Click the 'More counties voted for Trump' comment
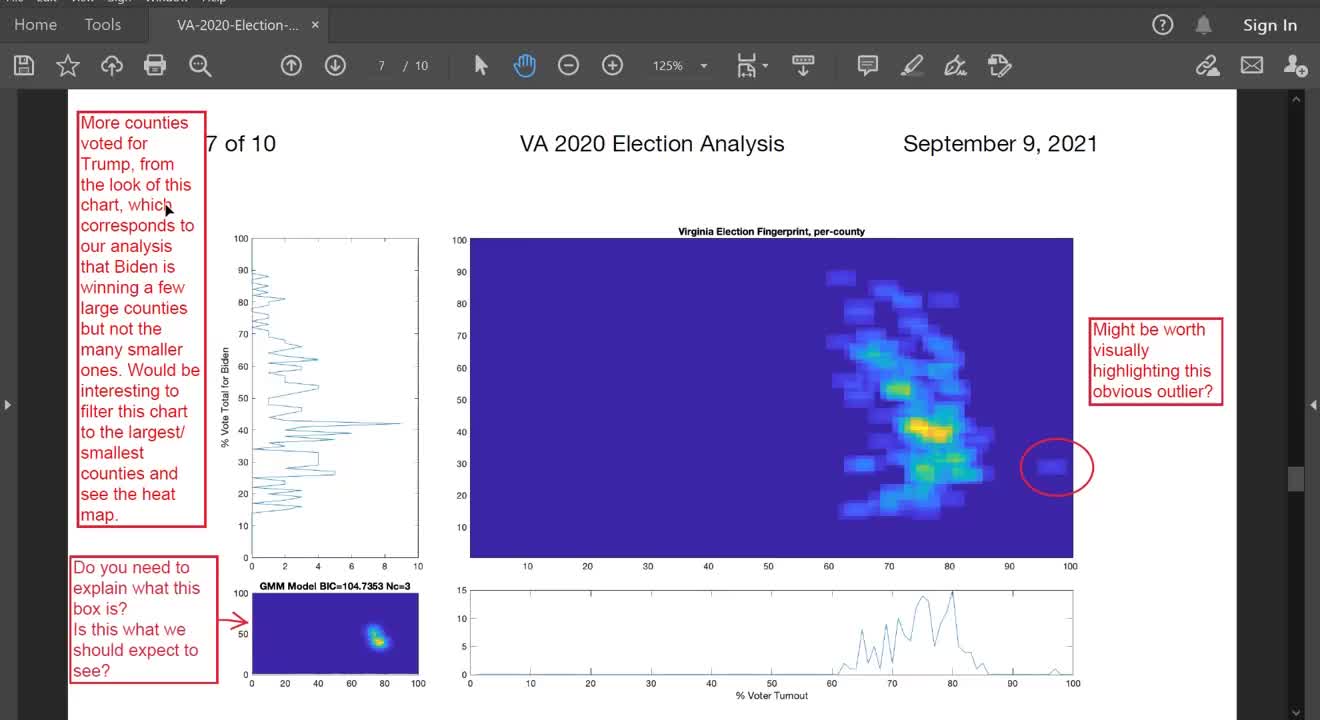The width and height of the screenshot is (1320, 720). pos(141,319)
